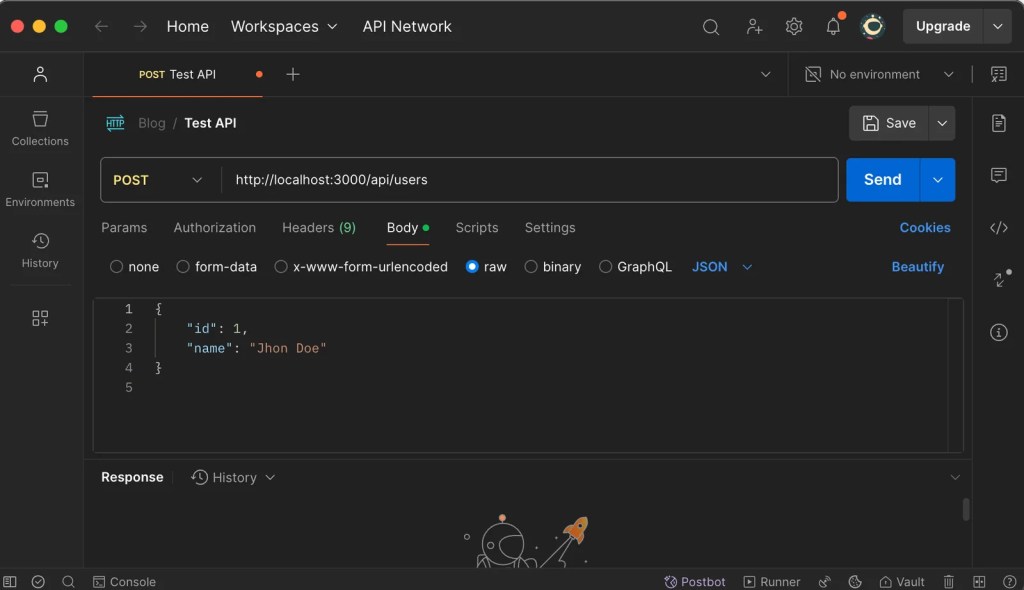
Task: Switch to the Authorization tab
Action: point(215,227)
